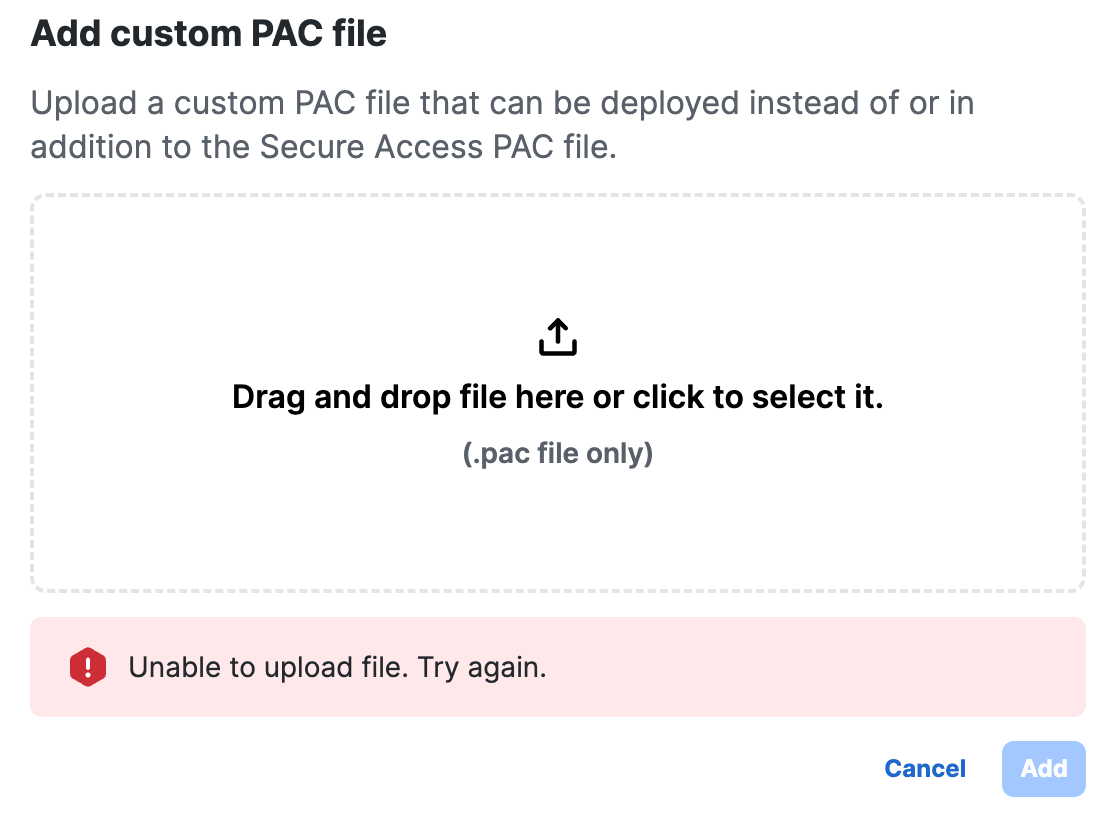Image resolution: width=1112 pixels, height=818 pixels.
Task: Click the 'Unable to upload file' message
Action: click(338, 667)
